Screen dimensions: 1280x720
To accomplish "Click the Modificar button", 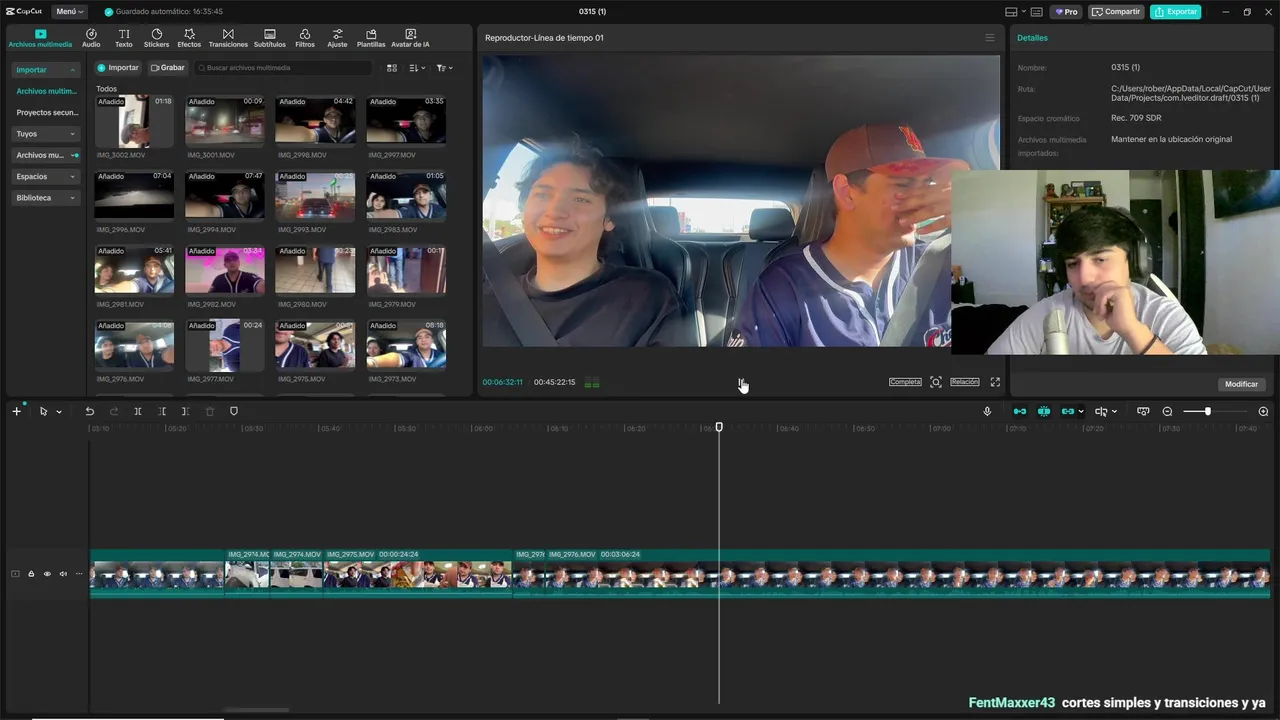I will 1241,384.
